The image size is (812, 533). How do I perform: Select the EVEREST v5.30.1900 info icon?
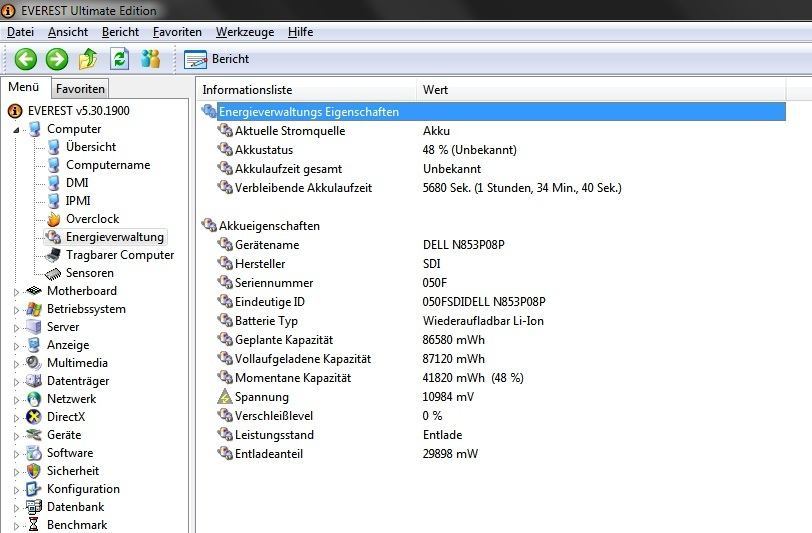pyautogui.click(x=15, y=111)
